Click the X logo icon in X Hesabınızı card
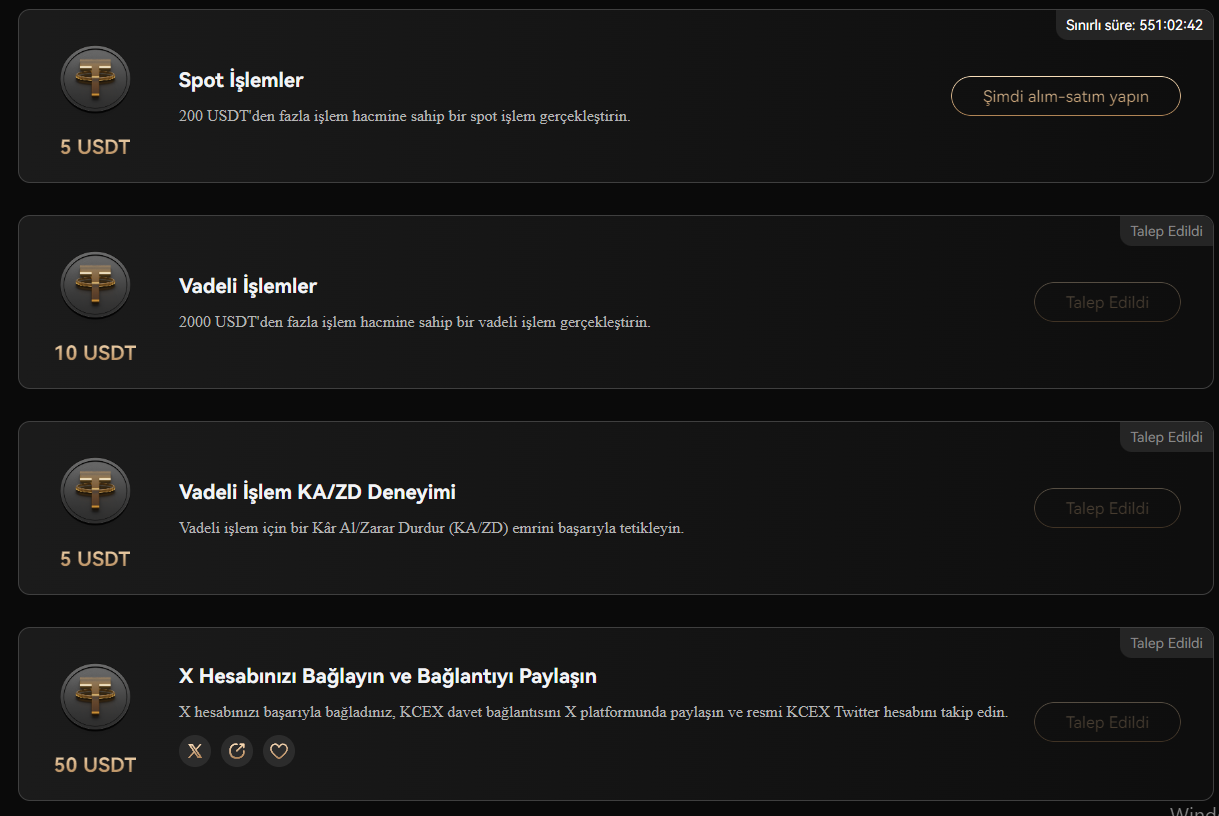Screen dimensions: 1219x816 195,751
